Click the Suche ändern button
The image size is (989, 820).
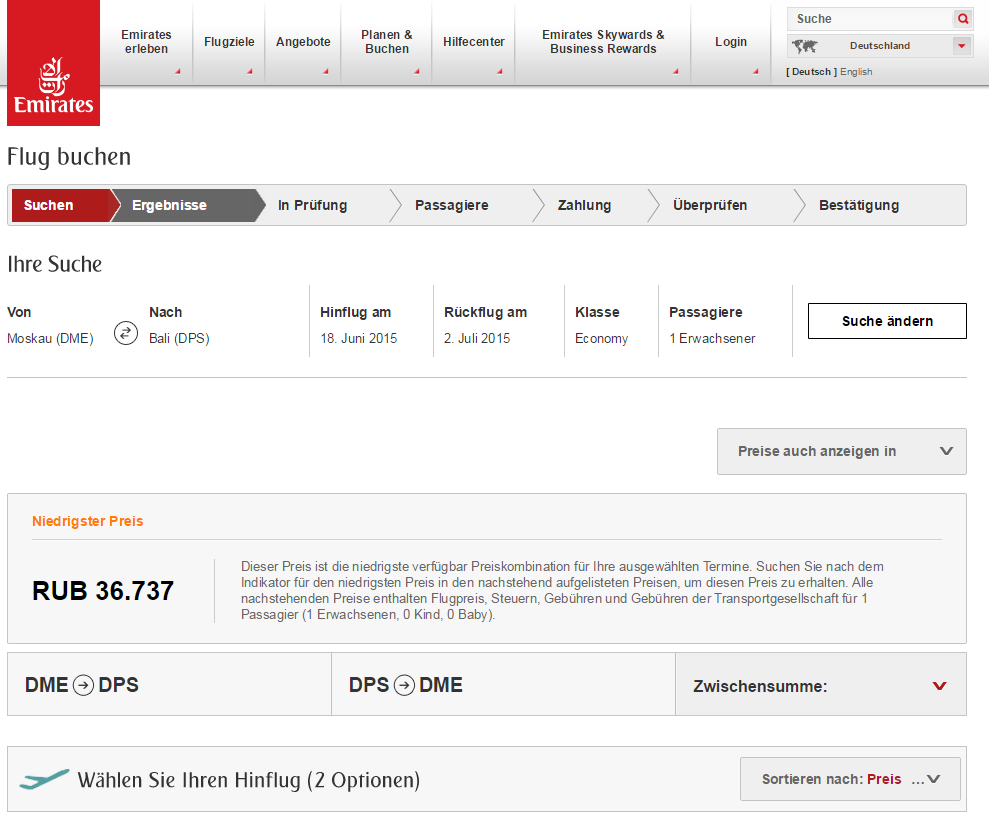click(x=887, y=321)
